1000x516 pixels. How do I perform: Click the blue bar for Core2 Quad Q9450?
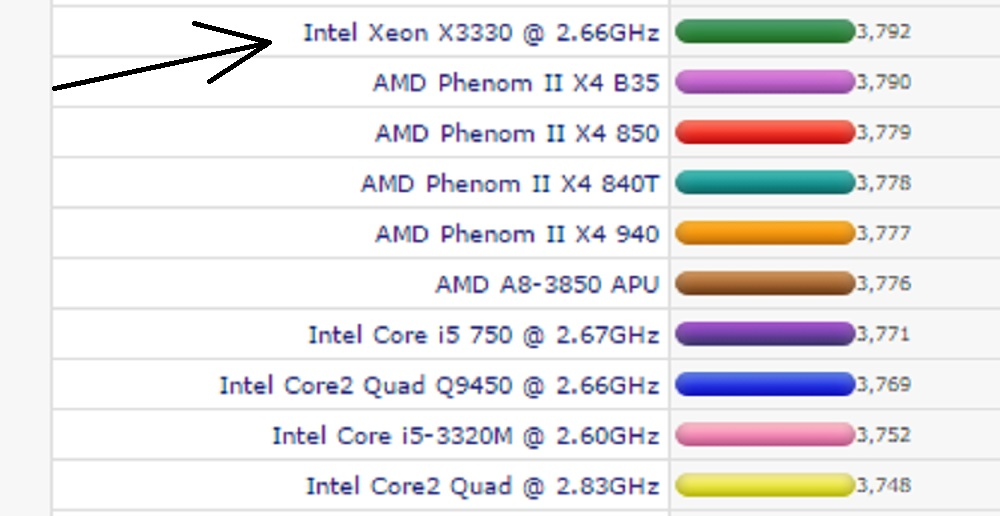point(765,384)
